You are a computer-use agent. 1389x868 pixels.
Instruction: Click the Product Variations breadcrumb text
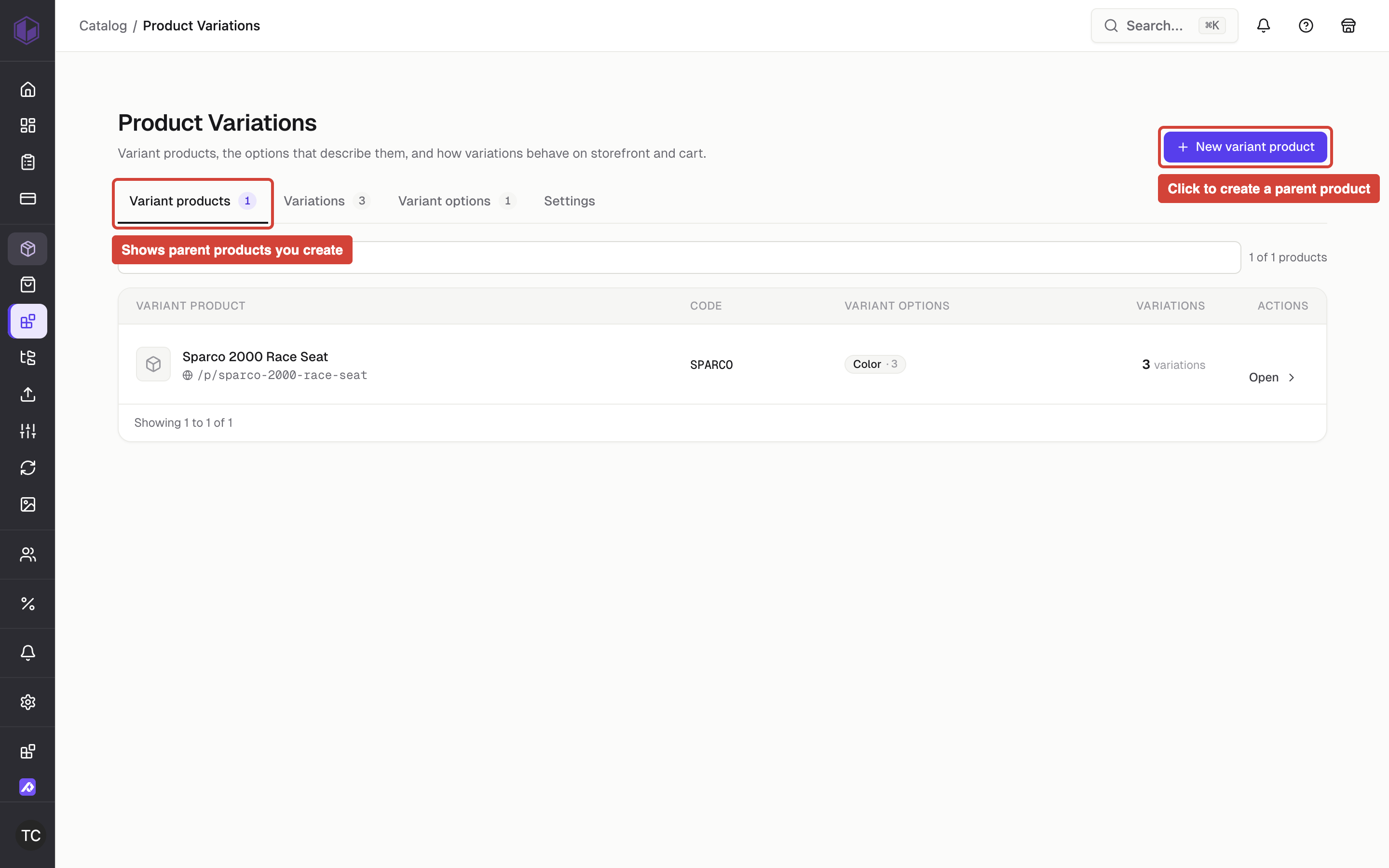pos(202,26)
